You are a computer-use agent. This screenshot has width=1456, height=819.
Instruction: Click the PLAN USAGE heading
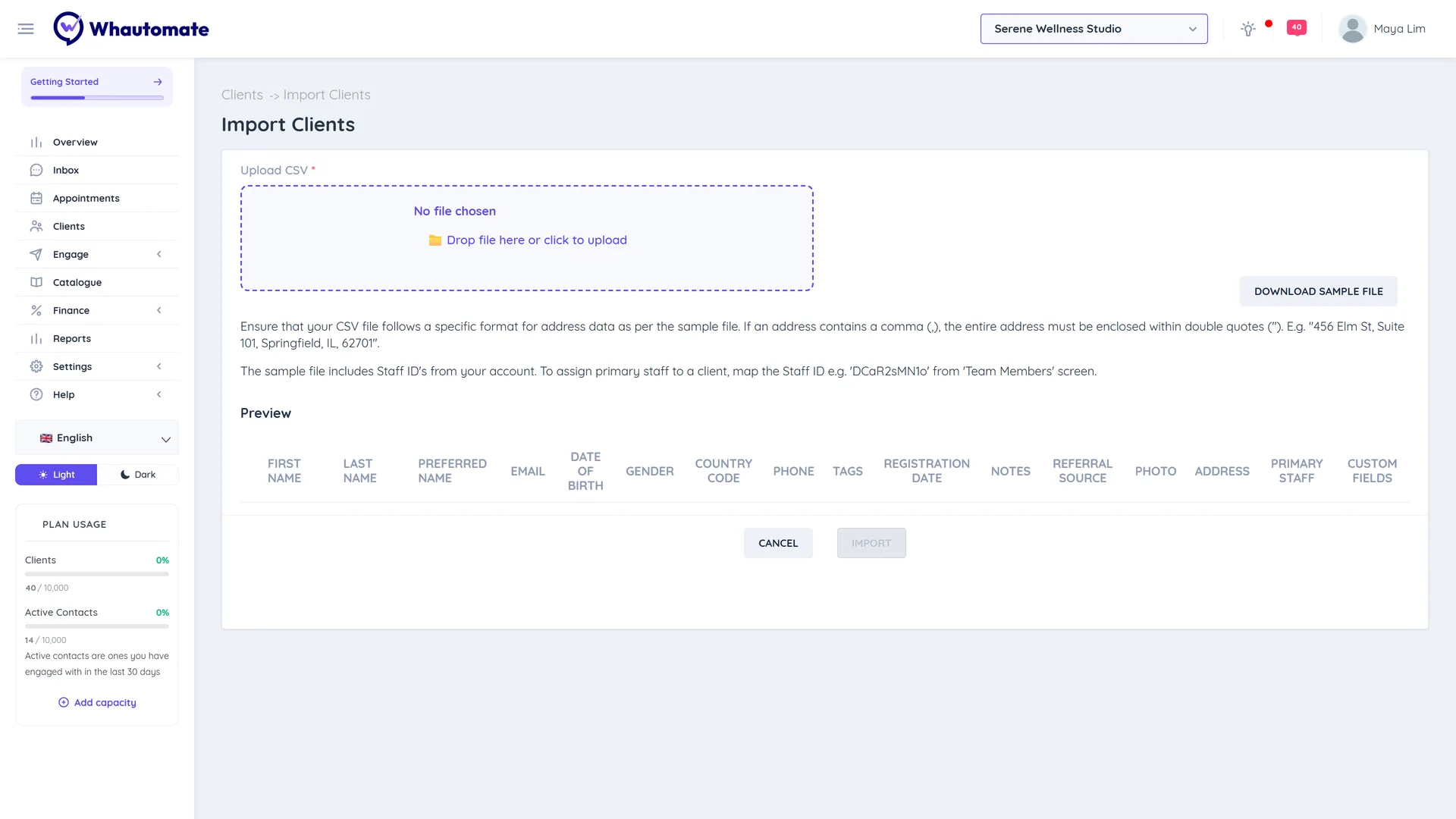(x=74, y=525)
